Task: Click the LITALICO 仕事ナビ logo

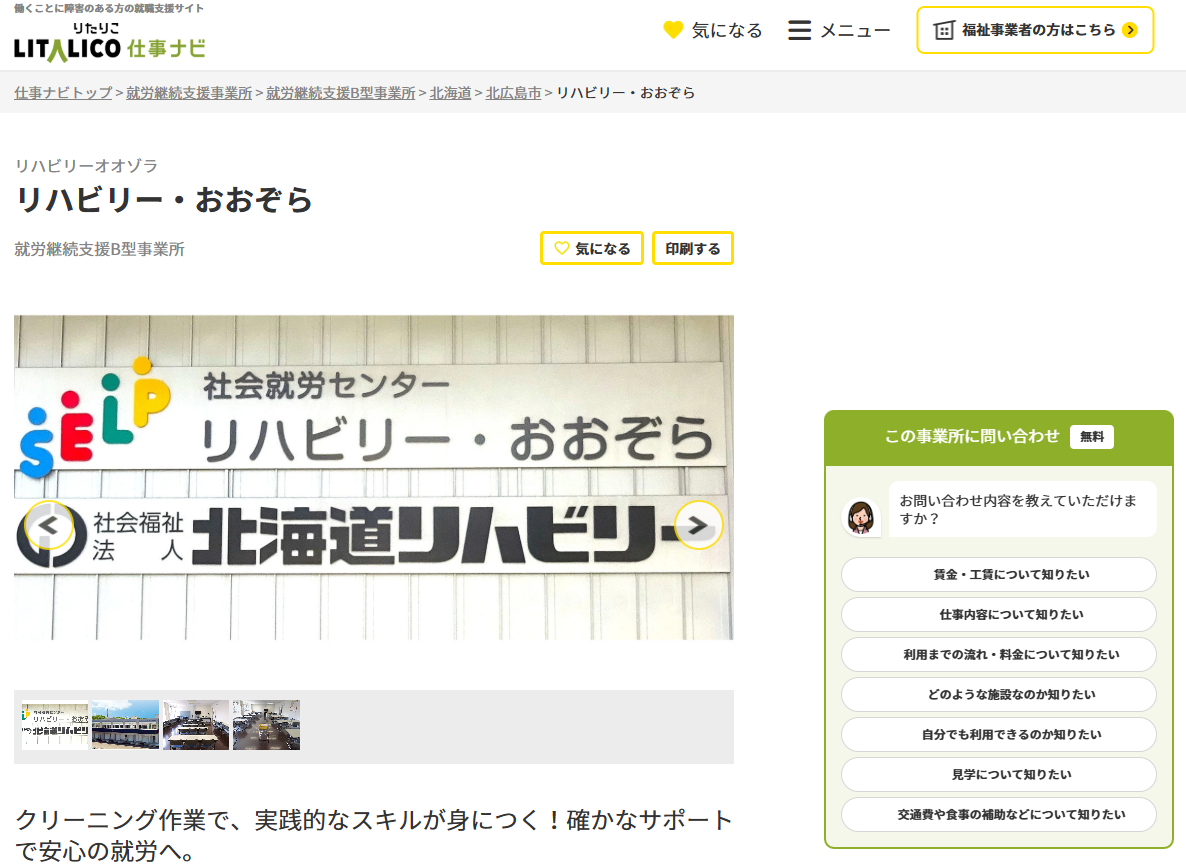Action: [110, 42]
